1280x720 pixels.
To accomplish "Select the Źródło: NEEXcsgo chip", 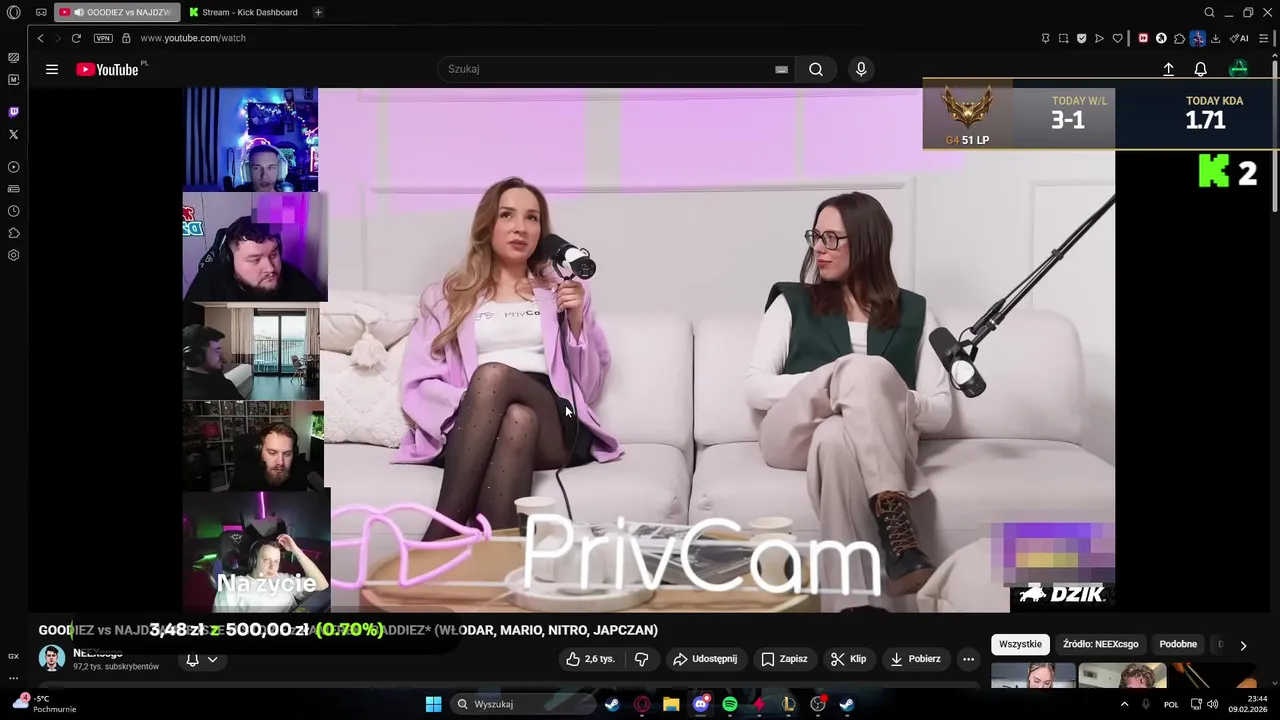I will (x=1100, y=644).
